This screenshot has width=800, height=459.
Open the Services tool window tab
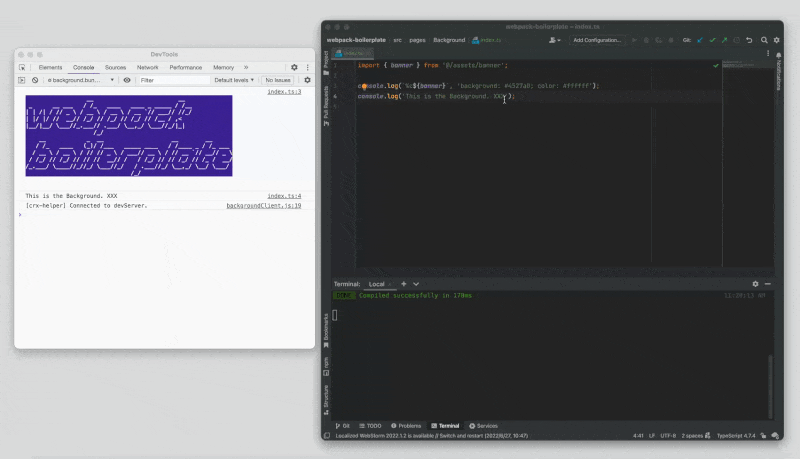(x=483, y=426)
